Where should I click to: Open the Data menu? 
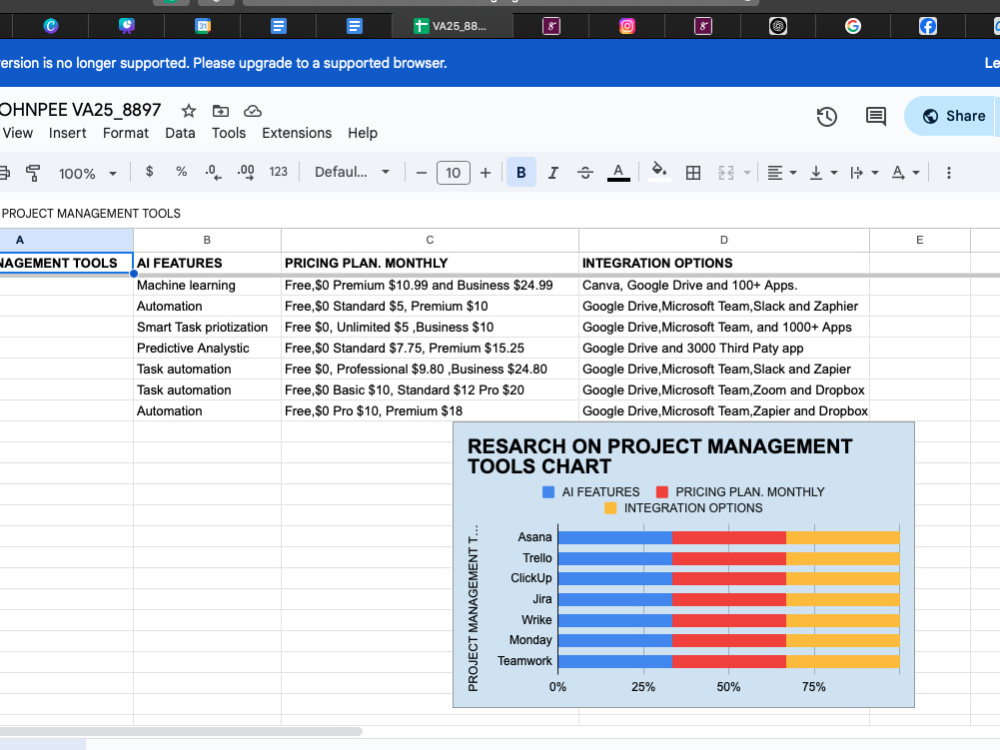tap(180, 133)
